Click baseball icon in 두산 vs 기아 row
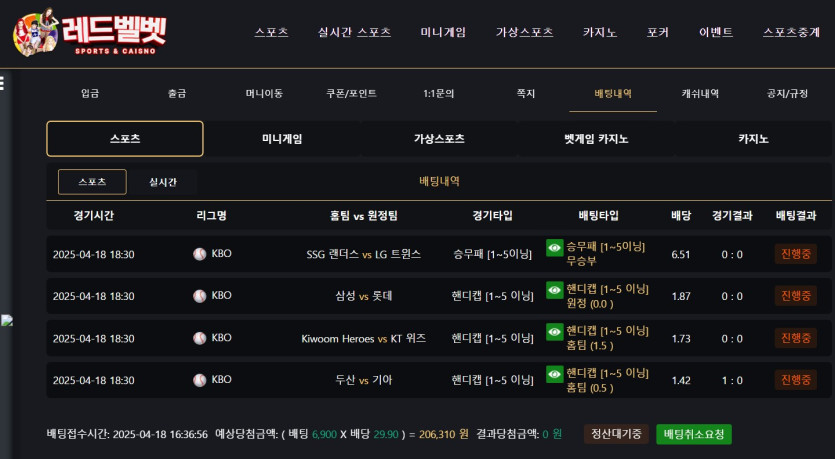The width and height of the screenshot is (835, 459). (x=199, y=380)
